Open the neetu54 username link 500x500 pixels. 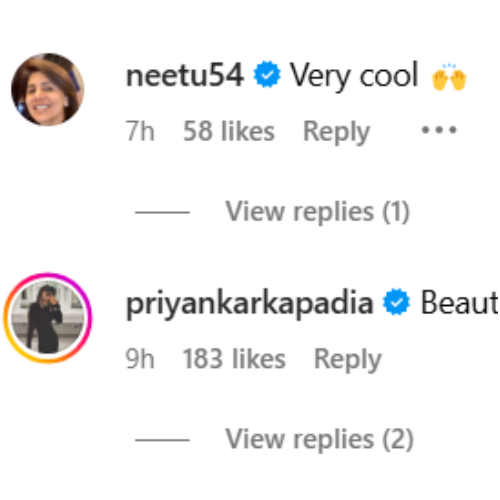[185, 76]
